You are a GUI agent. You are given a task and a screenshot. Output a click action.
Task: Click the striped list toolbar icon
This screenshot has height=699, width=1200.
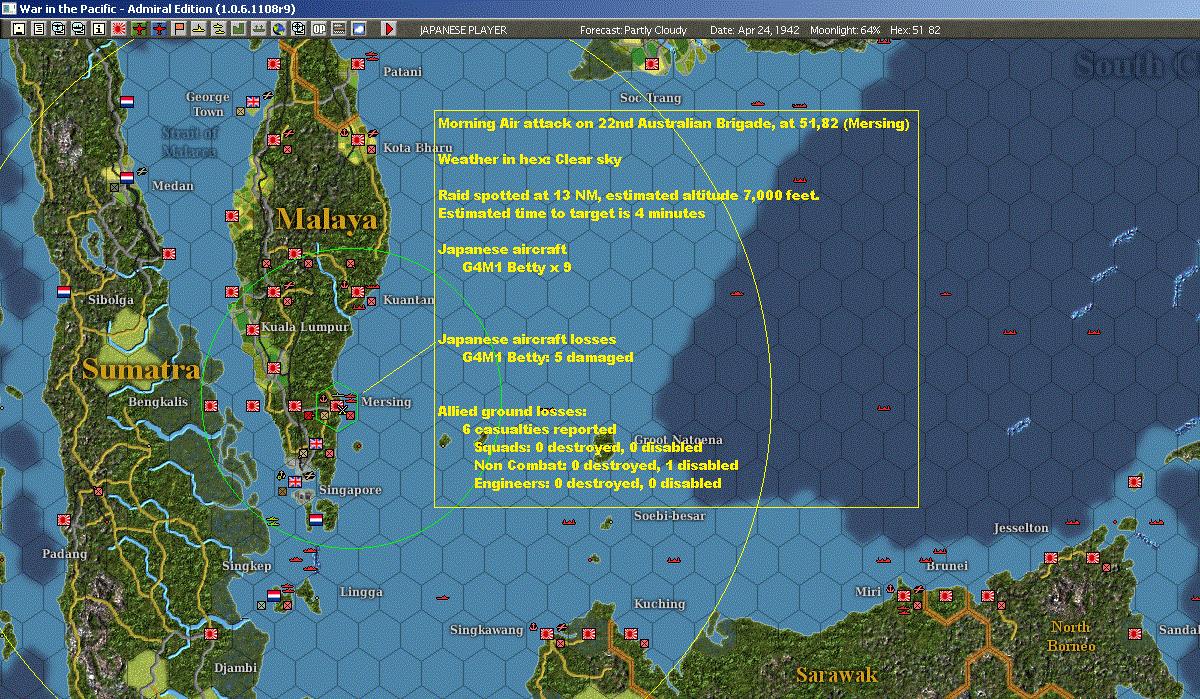coord(338,29)
